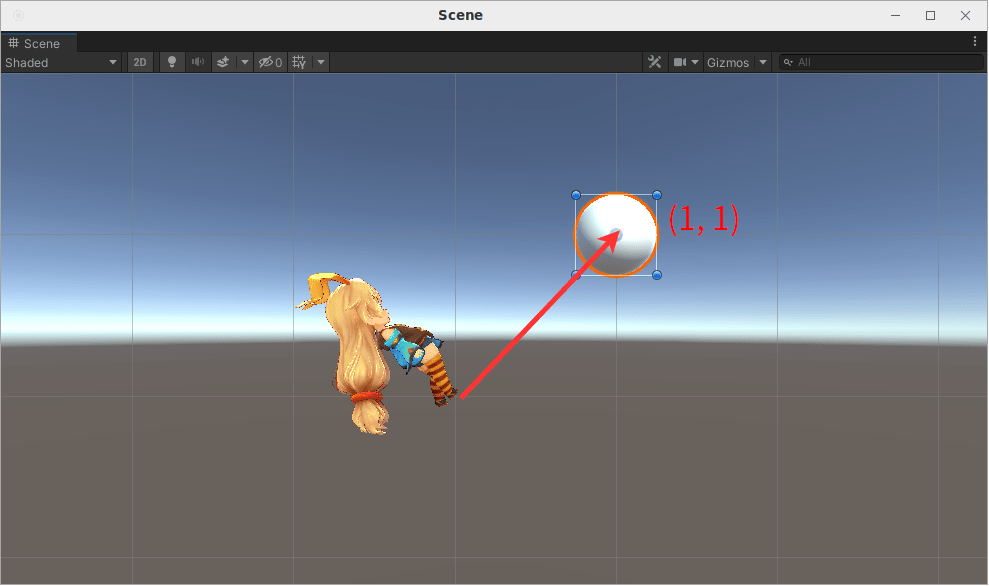Toggle Gizmos button
This screenshot has width=989, height=586.
click(x=728, y=62)
